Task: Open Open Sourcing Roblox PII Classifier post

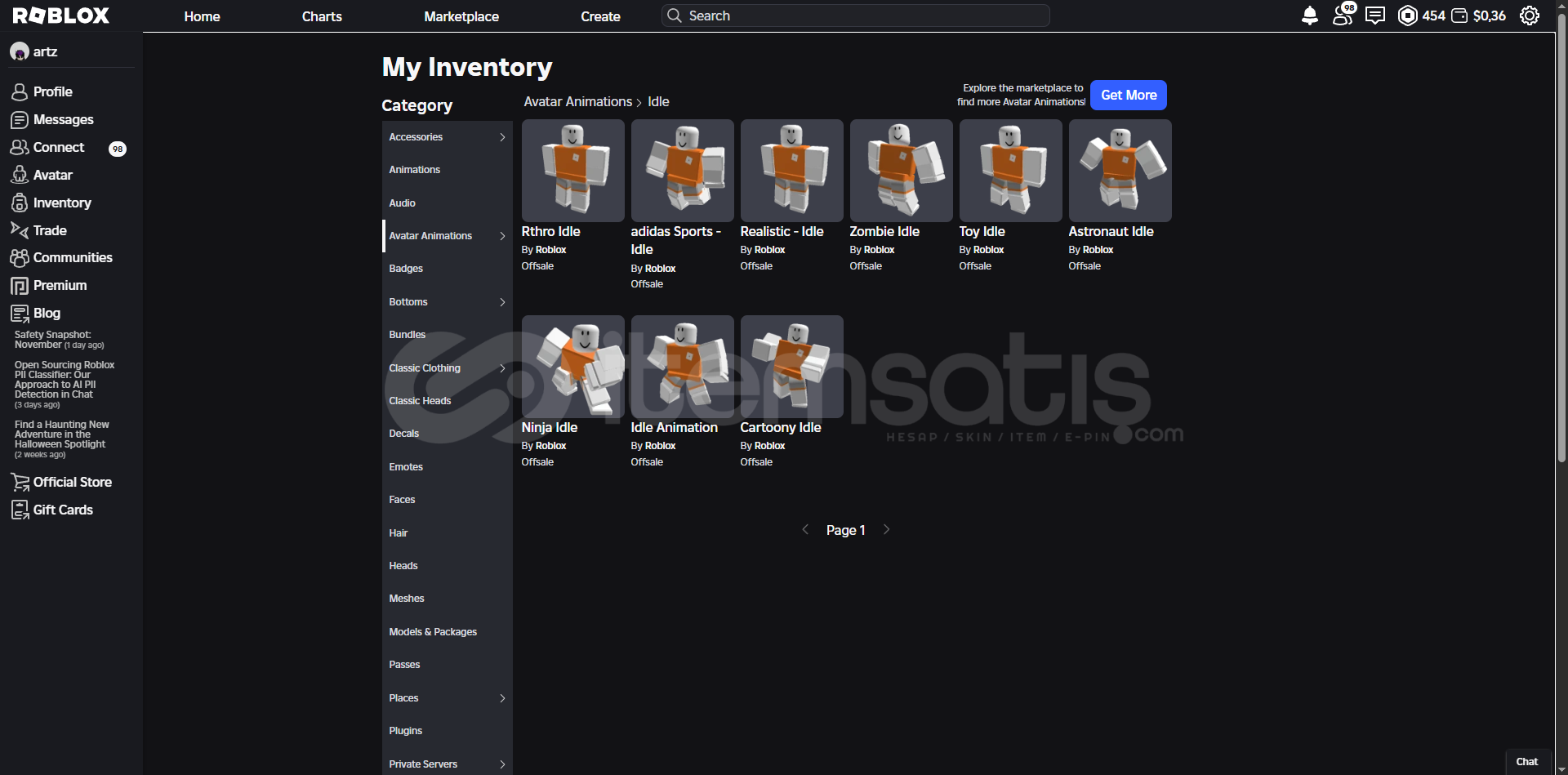Action: pyautogui.click(x=65, y=385)
